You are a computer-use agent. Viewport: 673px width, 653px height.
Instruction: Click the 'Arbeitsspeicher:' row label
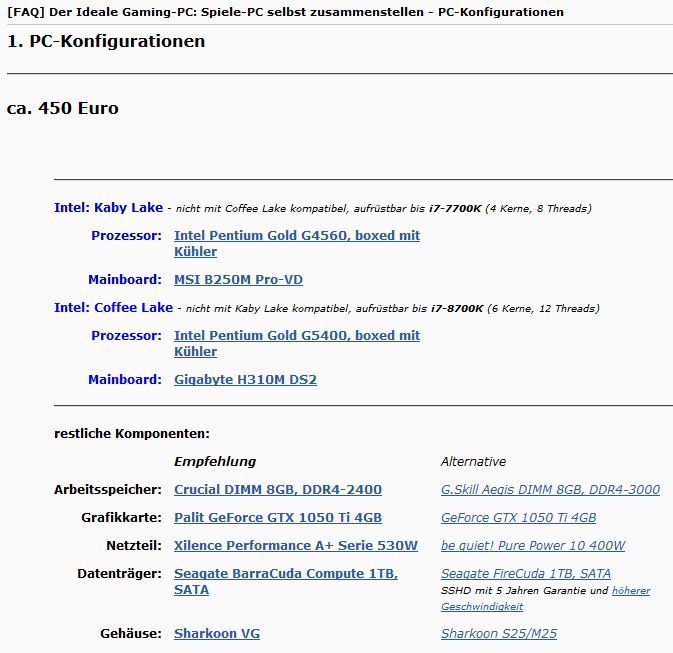[x=108, y=489]
